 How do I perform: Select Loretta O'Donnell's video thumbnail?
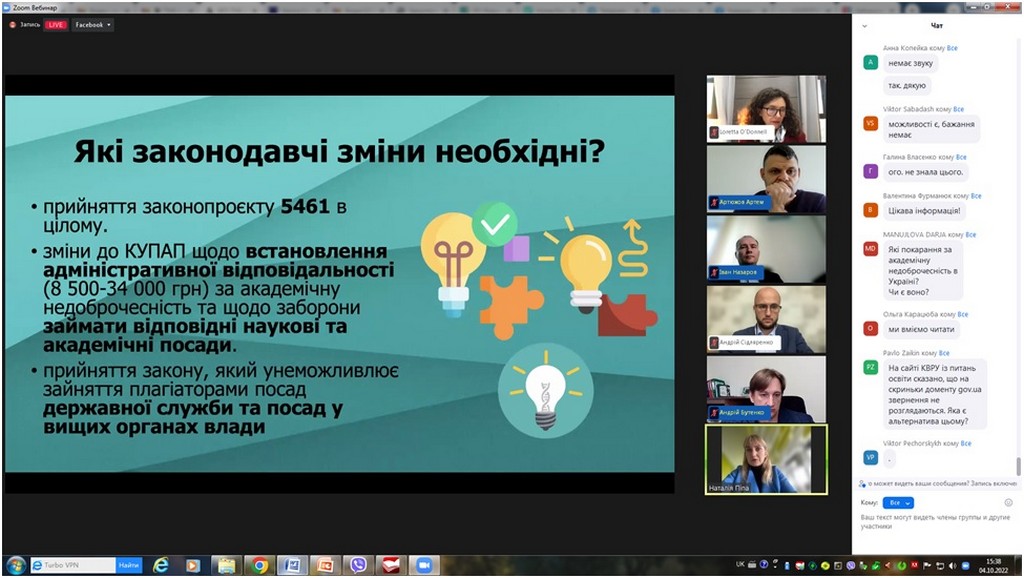coord(766,109)
